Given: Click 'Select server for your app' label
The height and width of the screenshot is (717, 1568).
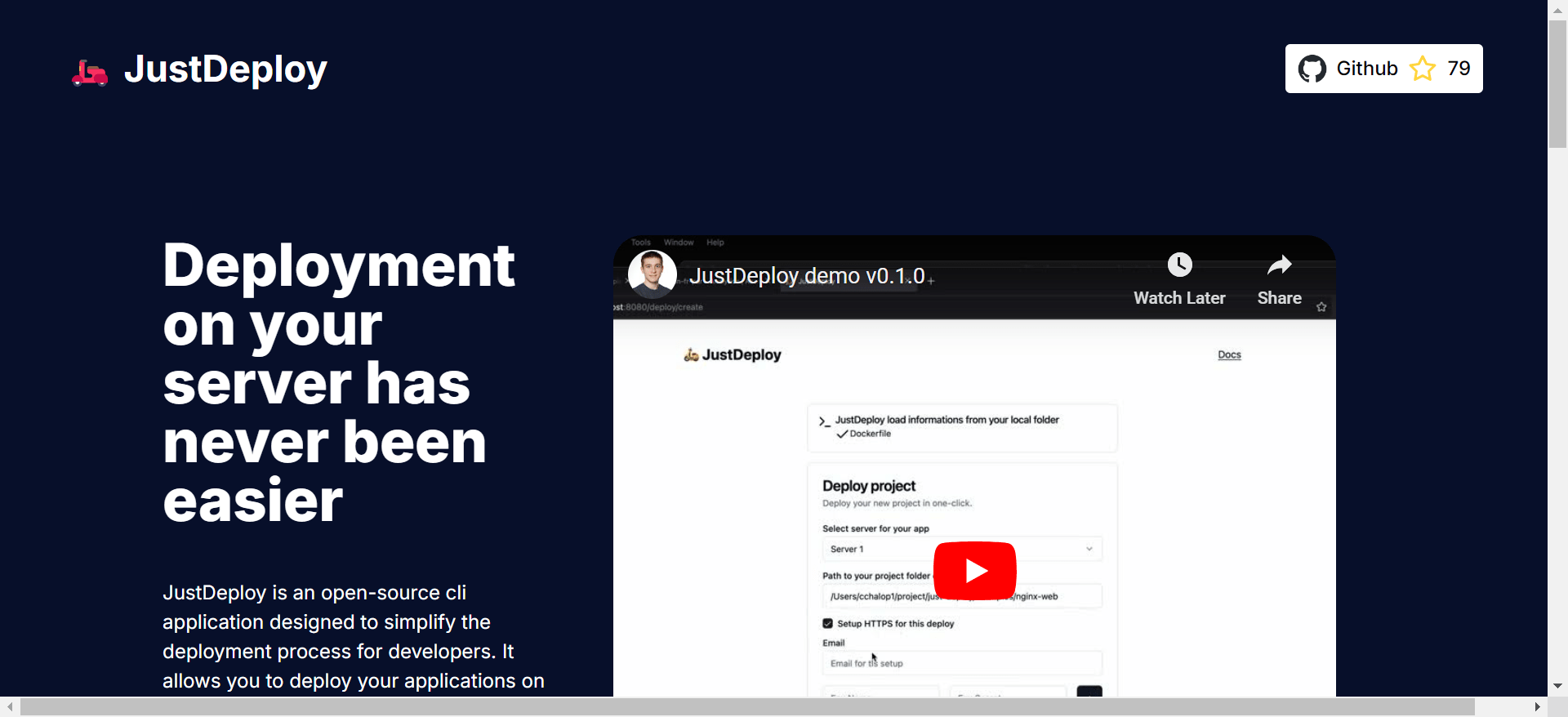Looking at the screenshot, I should pos(875,528).
